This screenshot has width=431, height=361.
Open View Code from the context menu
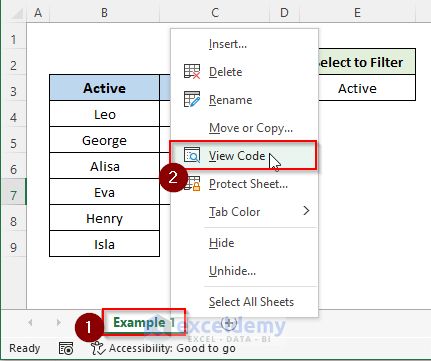pyautogui.click(x=243, y=156)
